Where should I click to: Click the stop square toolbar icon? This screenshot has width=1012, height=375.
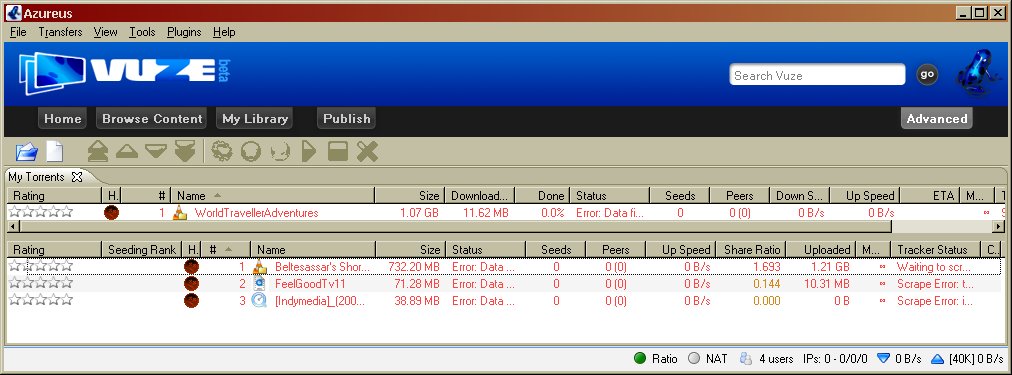338,152
